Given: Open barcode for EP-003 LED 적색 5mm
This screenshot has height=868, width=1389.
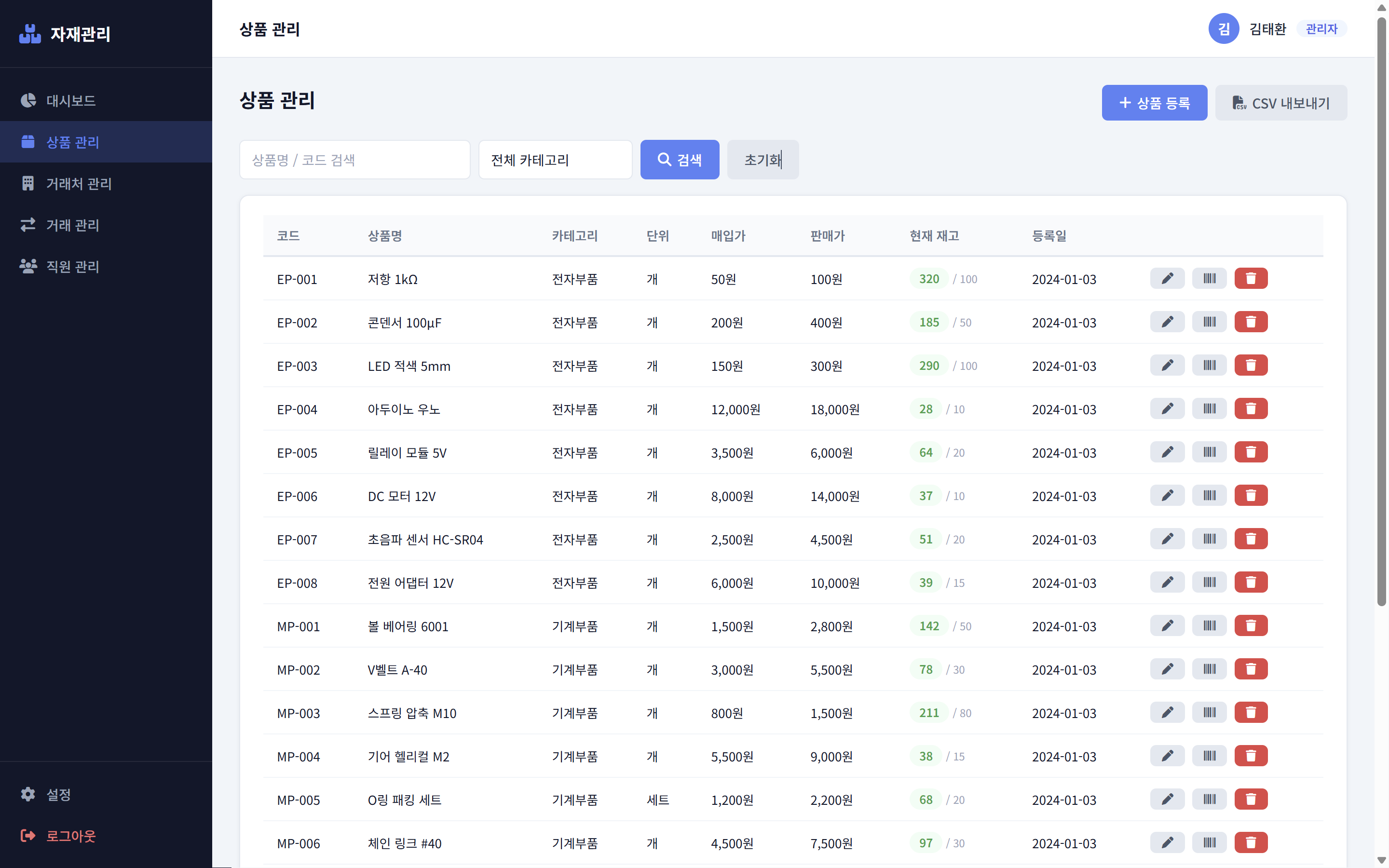Looking at the screenshot, I should [x=1209, y=366].
